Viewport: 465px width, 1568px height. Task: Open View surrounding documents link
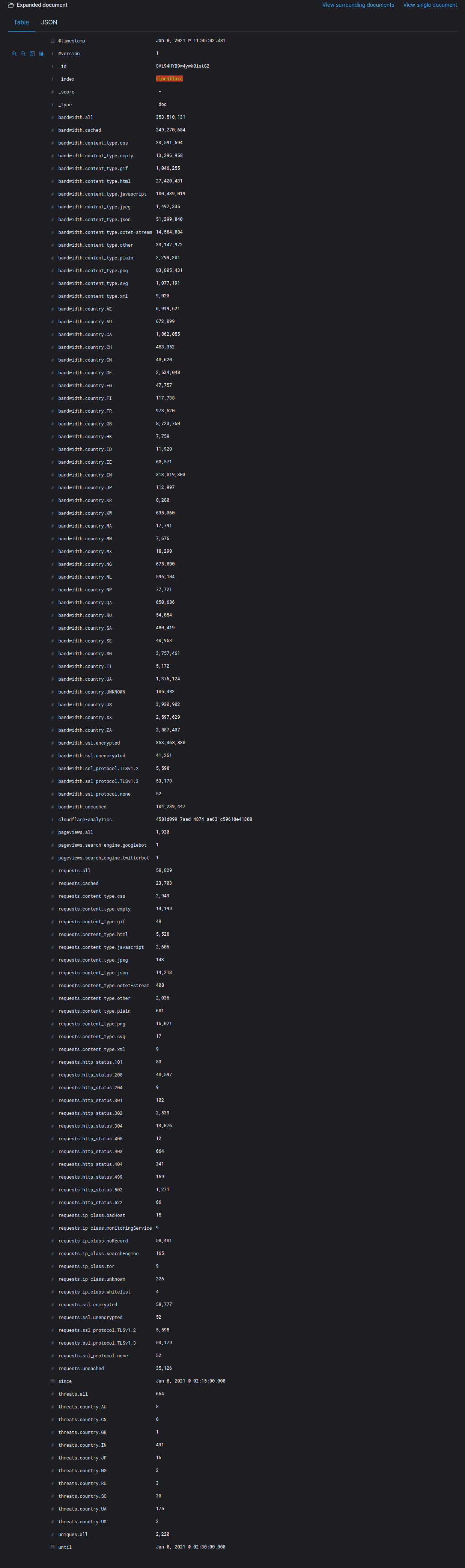click(358, 5)
